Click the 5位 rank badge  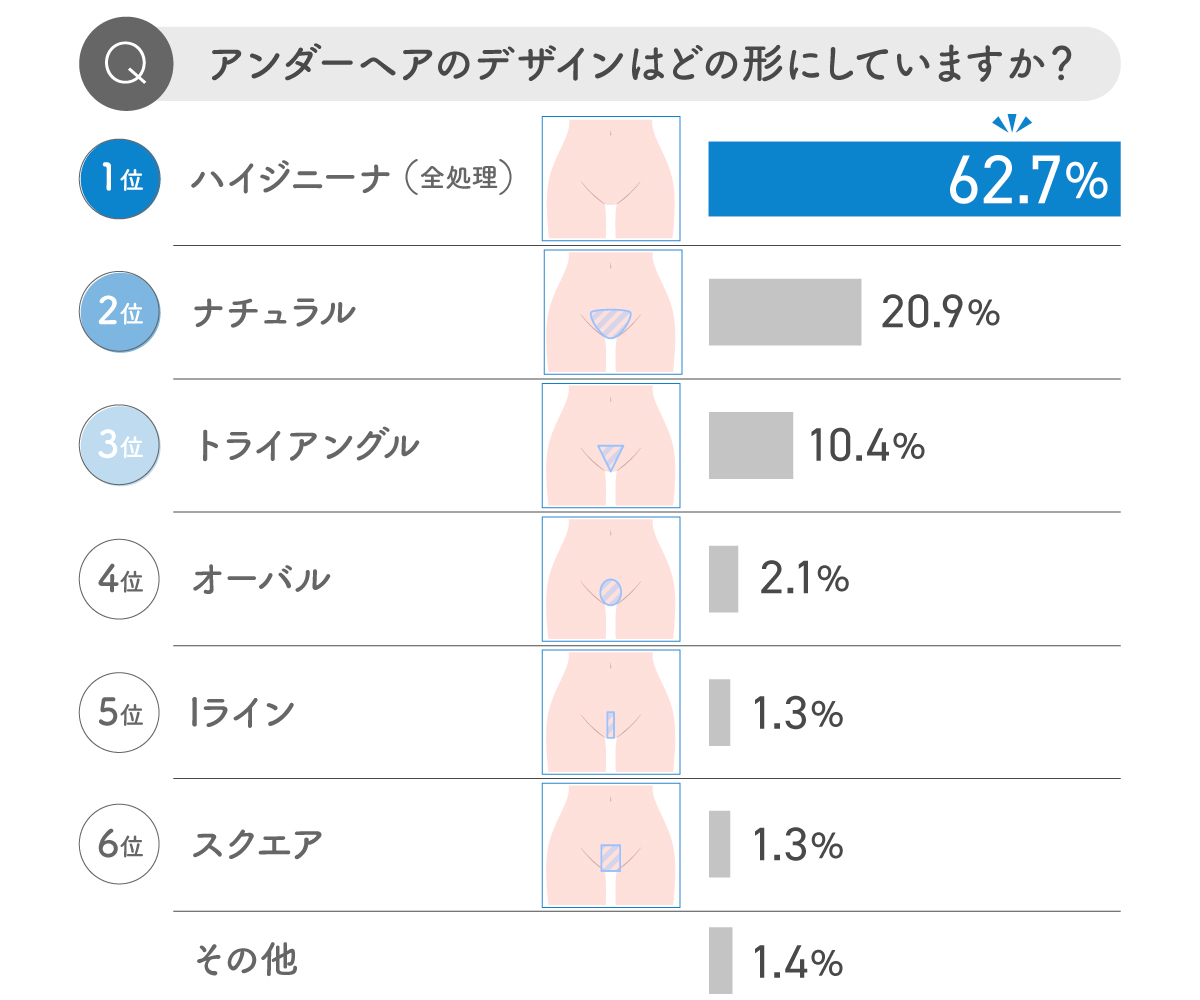click(x=120, y=713)
